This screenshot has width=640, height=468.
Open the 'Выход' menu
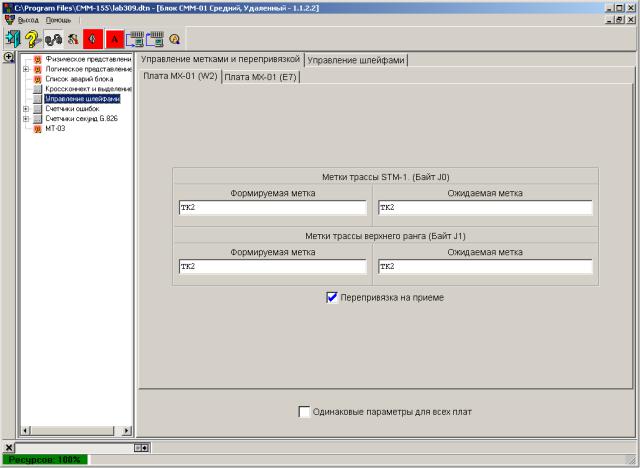28,20
